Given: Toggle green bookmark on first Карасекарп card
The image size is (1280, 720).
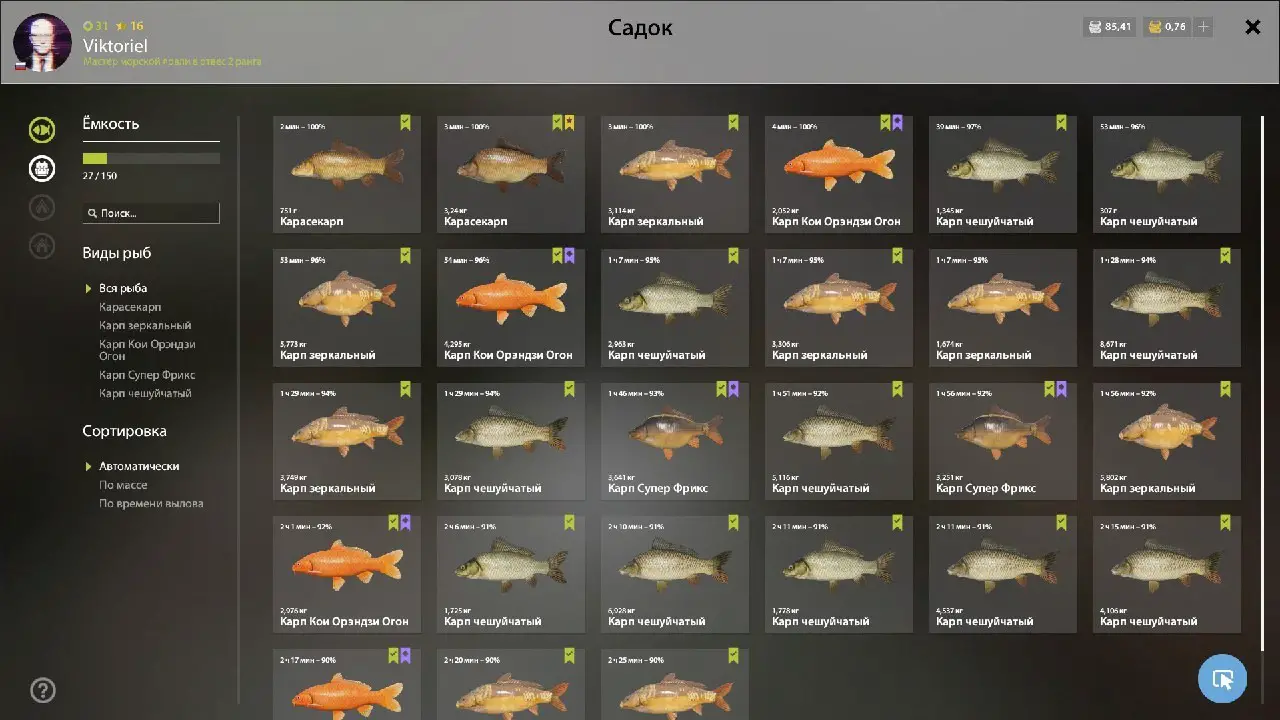Looking at the screenshot, I should [406, 123].
